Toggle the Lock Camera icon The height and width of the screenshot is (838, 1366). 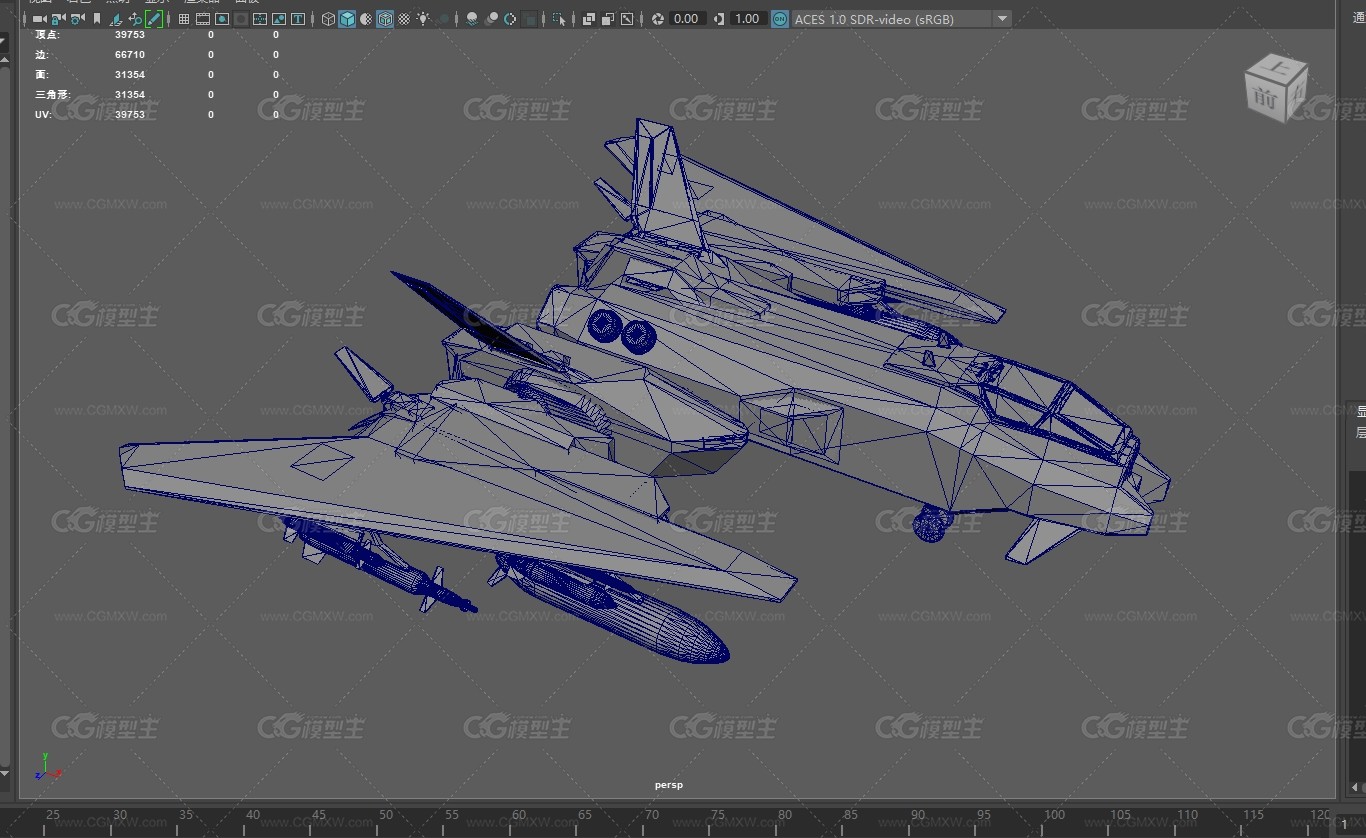click(59, 19)
